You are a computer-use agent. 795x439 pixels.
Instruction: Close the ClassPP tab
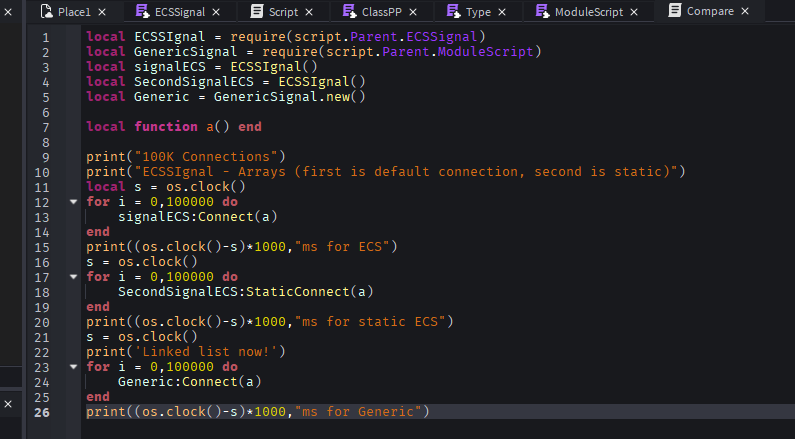[x=413, y=12]
